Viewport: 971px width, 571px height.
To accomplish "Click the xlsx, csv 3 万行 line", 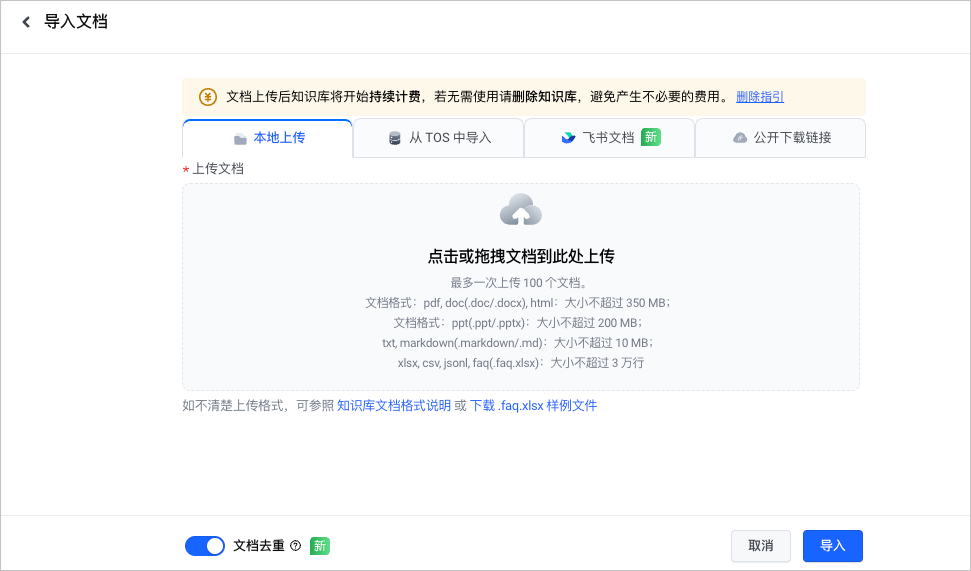I will (521, 363).
